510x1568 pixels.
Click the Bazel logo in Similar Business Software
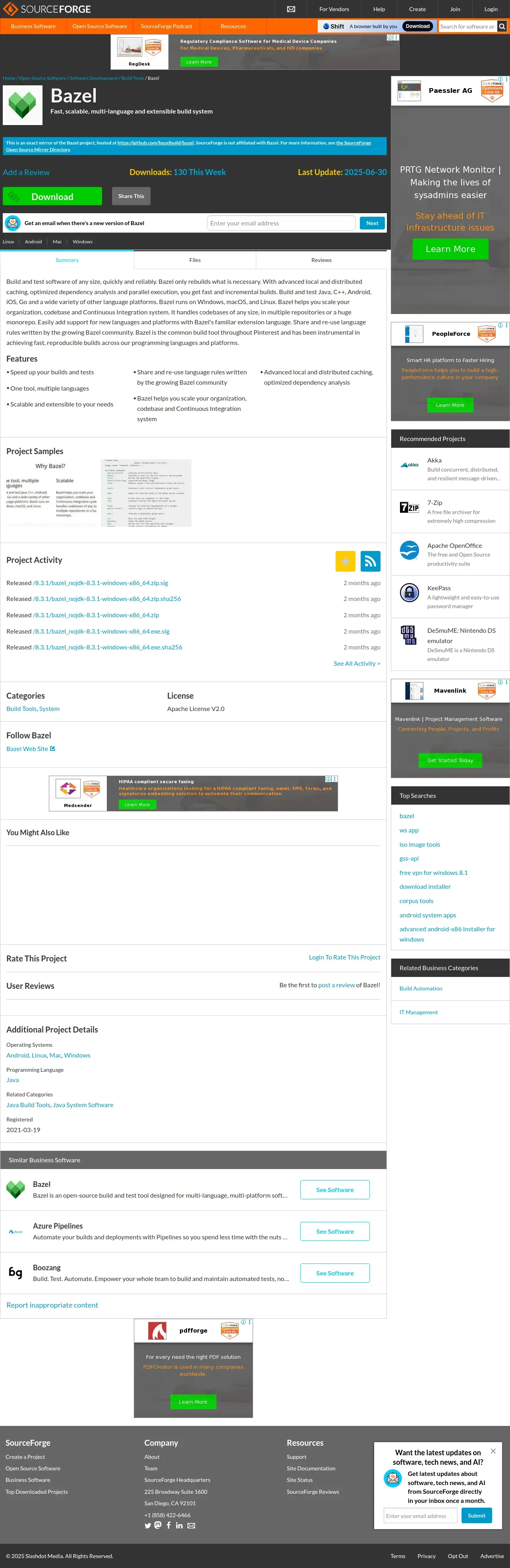pos(15,1189)
